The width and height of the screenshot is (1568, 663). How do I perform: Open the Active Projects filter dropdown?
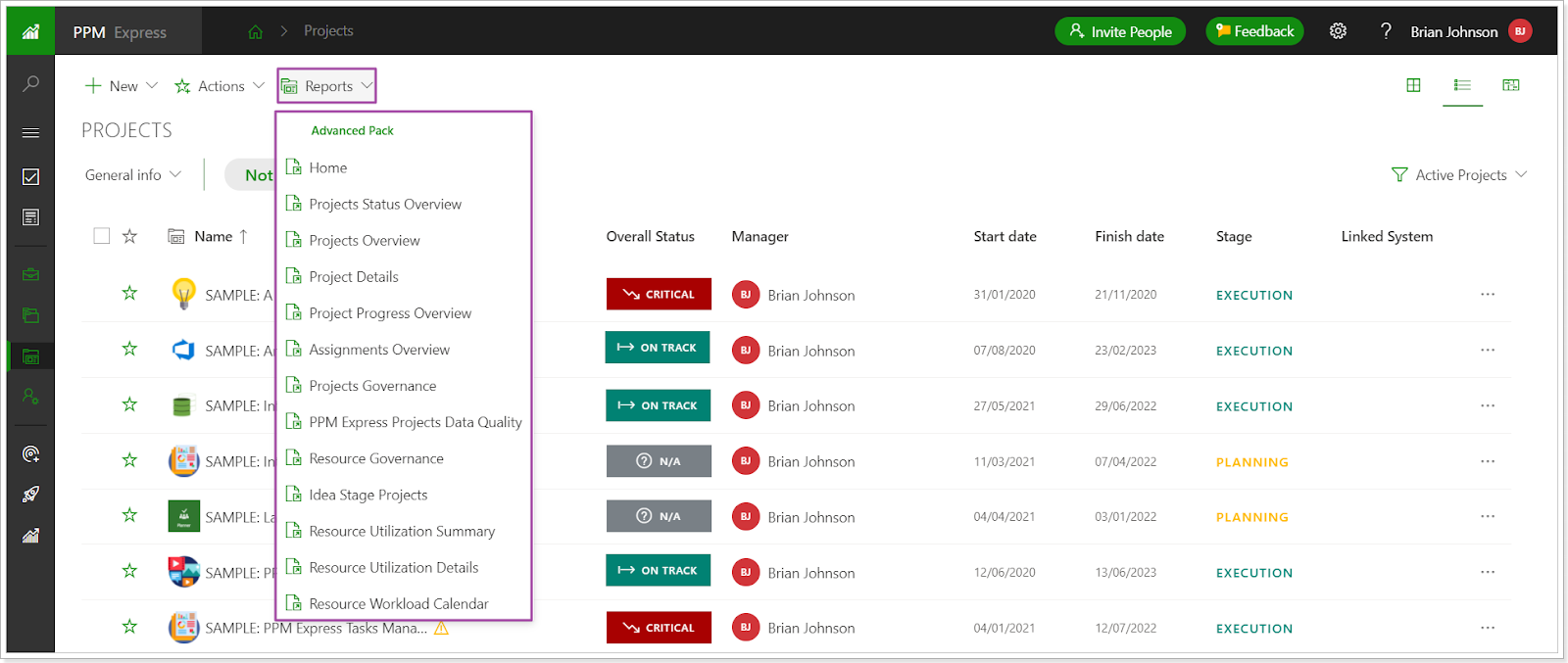click(1459, 175)
